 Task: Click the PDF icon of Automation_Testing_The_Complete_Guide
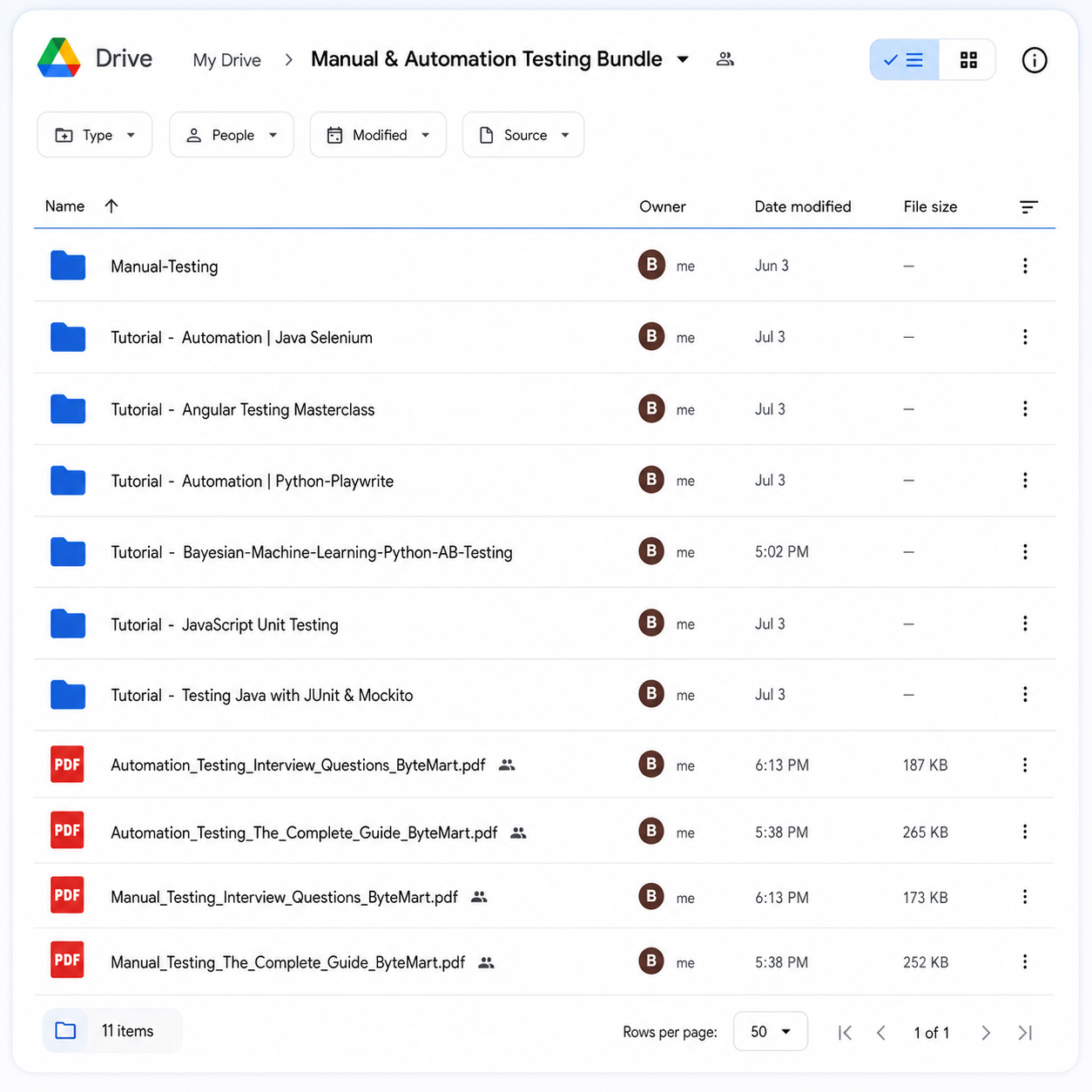click(67, 831)
